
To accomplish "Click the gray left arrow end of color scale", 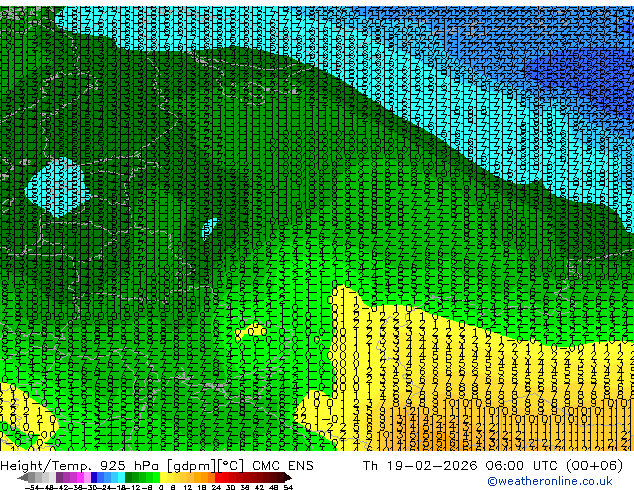I will (x=23, y=477).
